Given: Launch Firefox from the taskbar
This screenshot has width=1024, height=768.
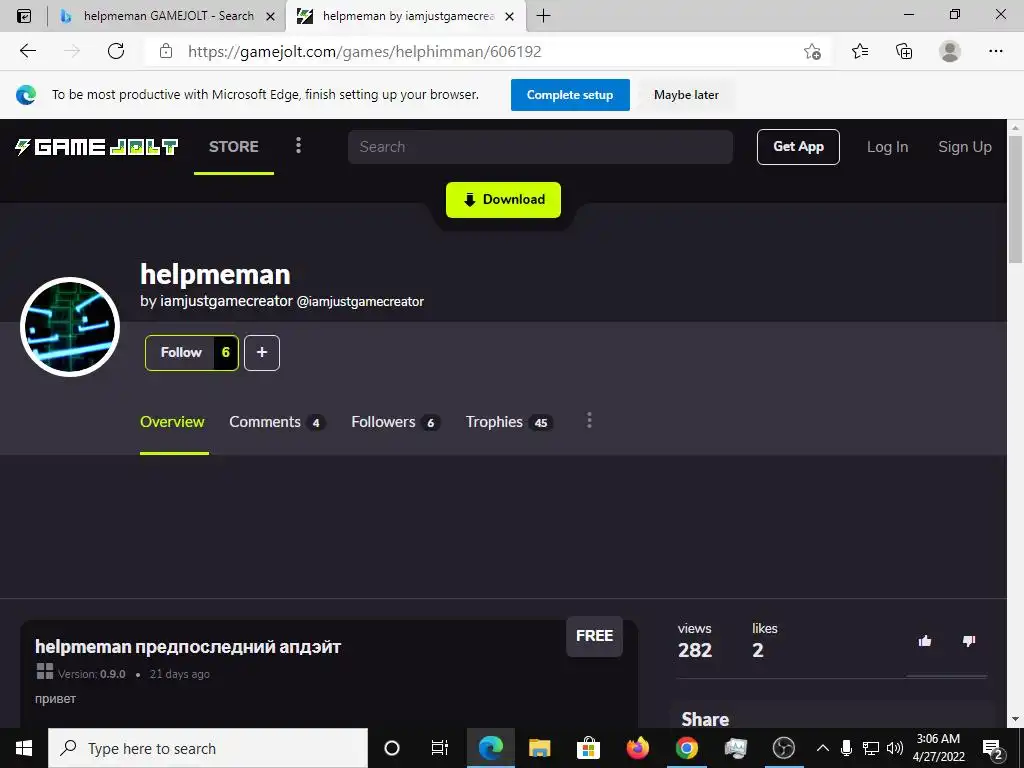Looking at the screenshot, I should tap(637, 748).
